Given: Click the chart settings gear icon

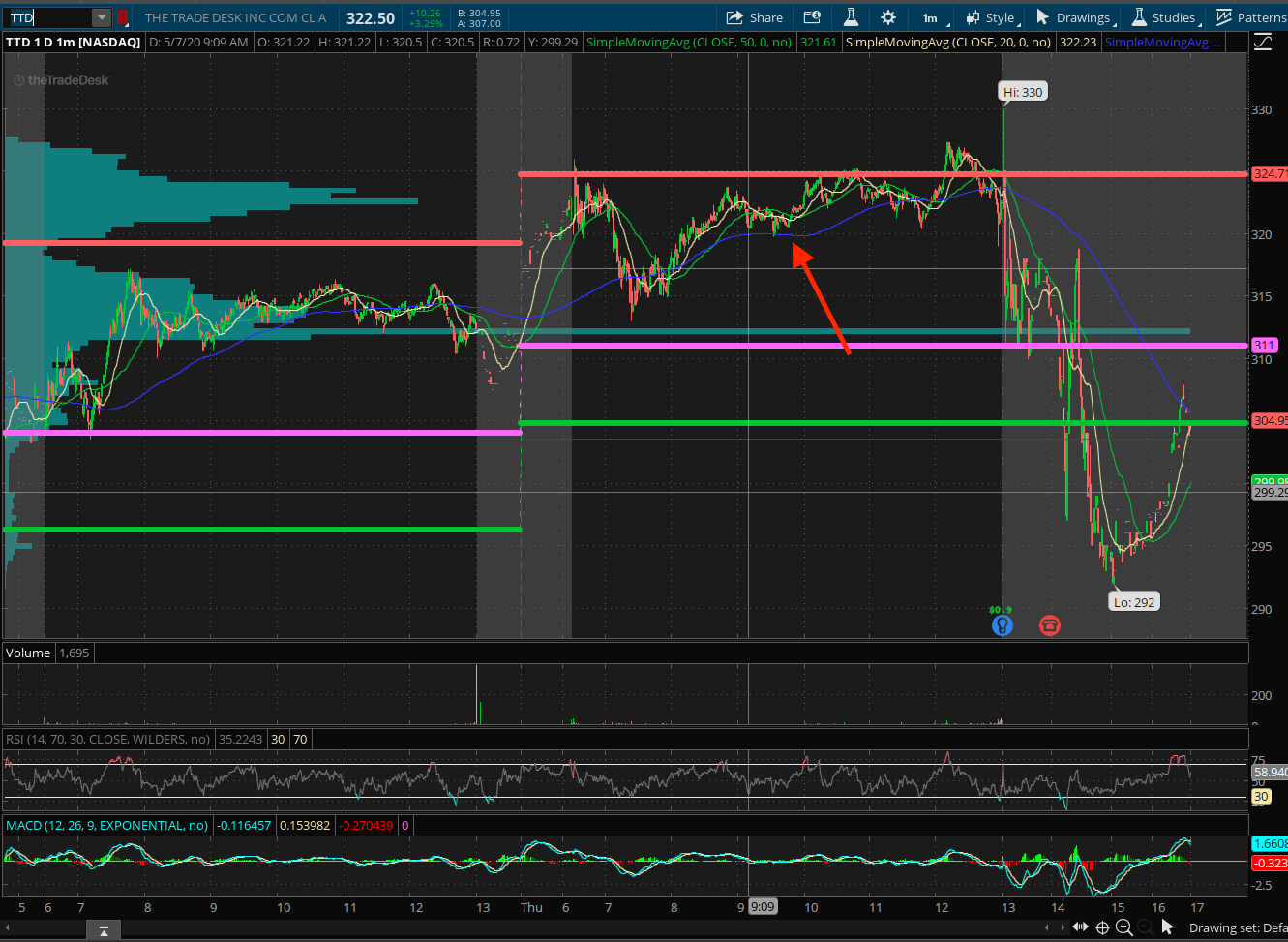Looking at the screenshot, I should [888, 17].
